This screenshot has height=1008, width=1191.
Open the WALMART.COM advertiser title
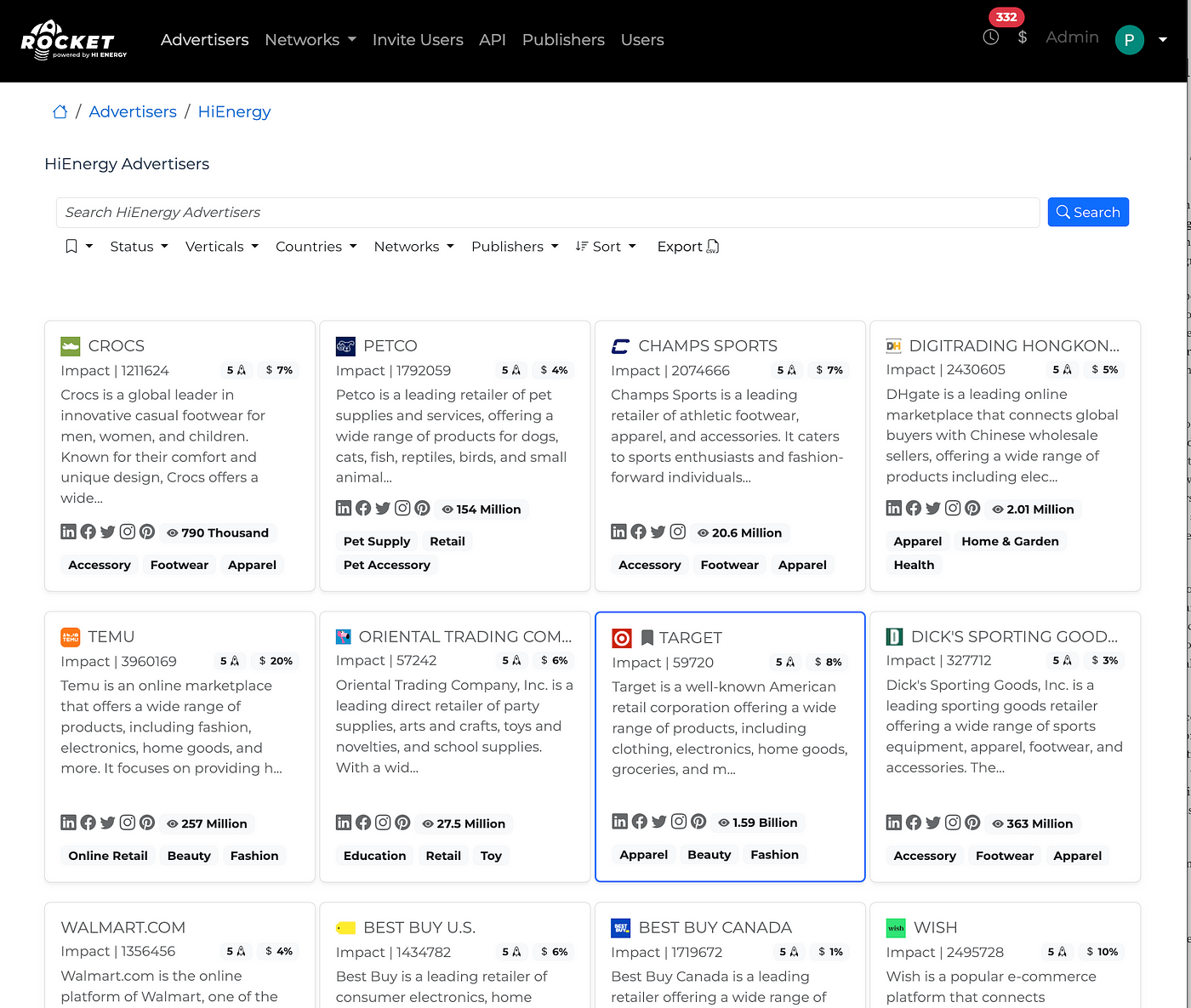[123, 927]
